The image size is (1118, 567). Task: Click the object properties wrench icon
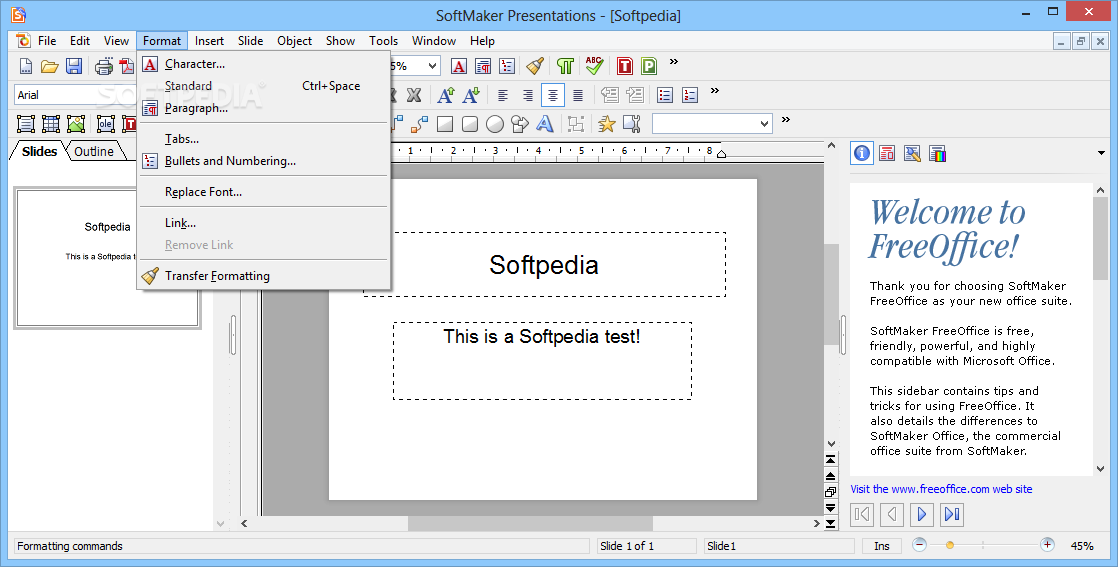point(632,124)
